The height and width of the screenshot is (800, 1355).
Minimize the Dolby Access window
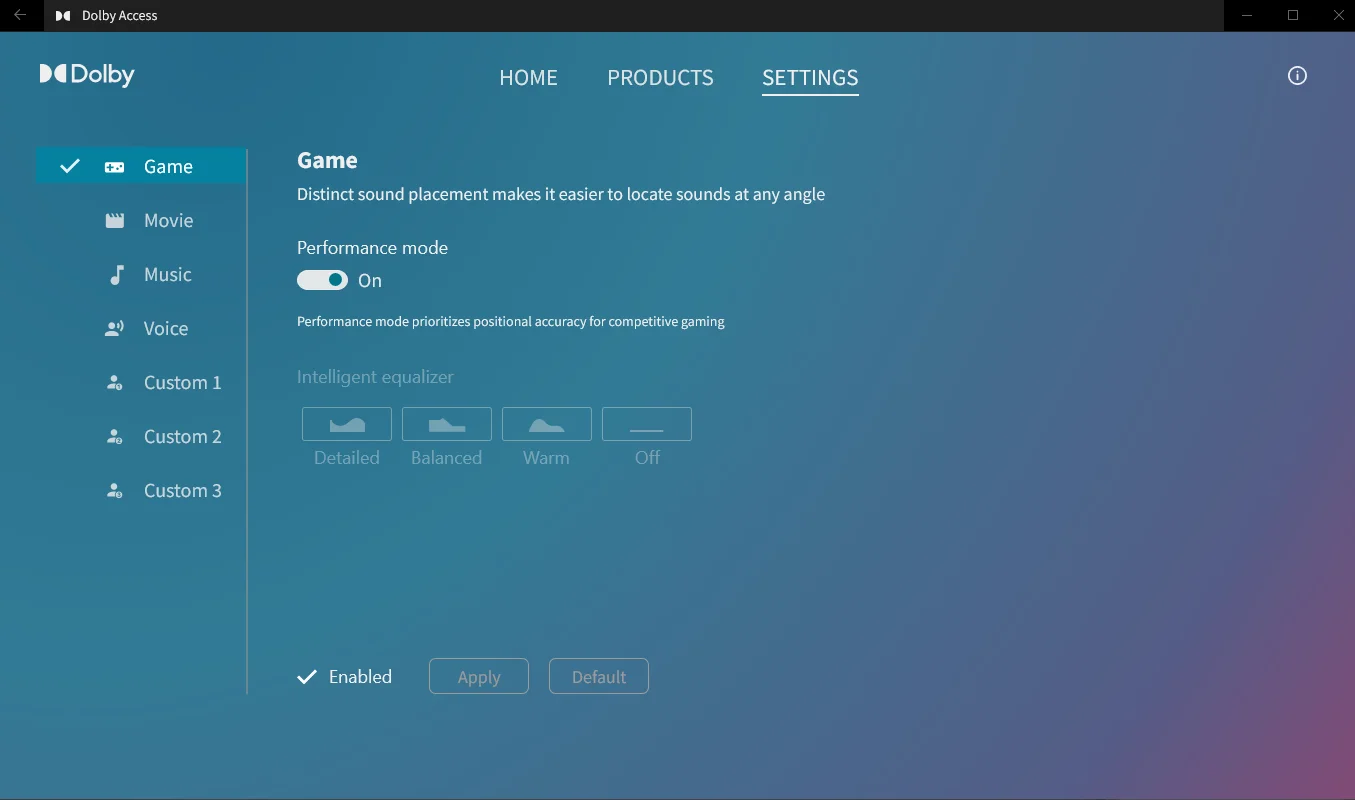pos(1247,15)
